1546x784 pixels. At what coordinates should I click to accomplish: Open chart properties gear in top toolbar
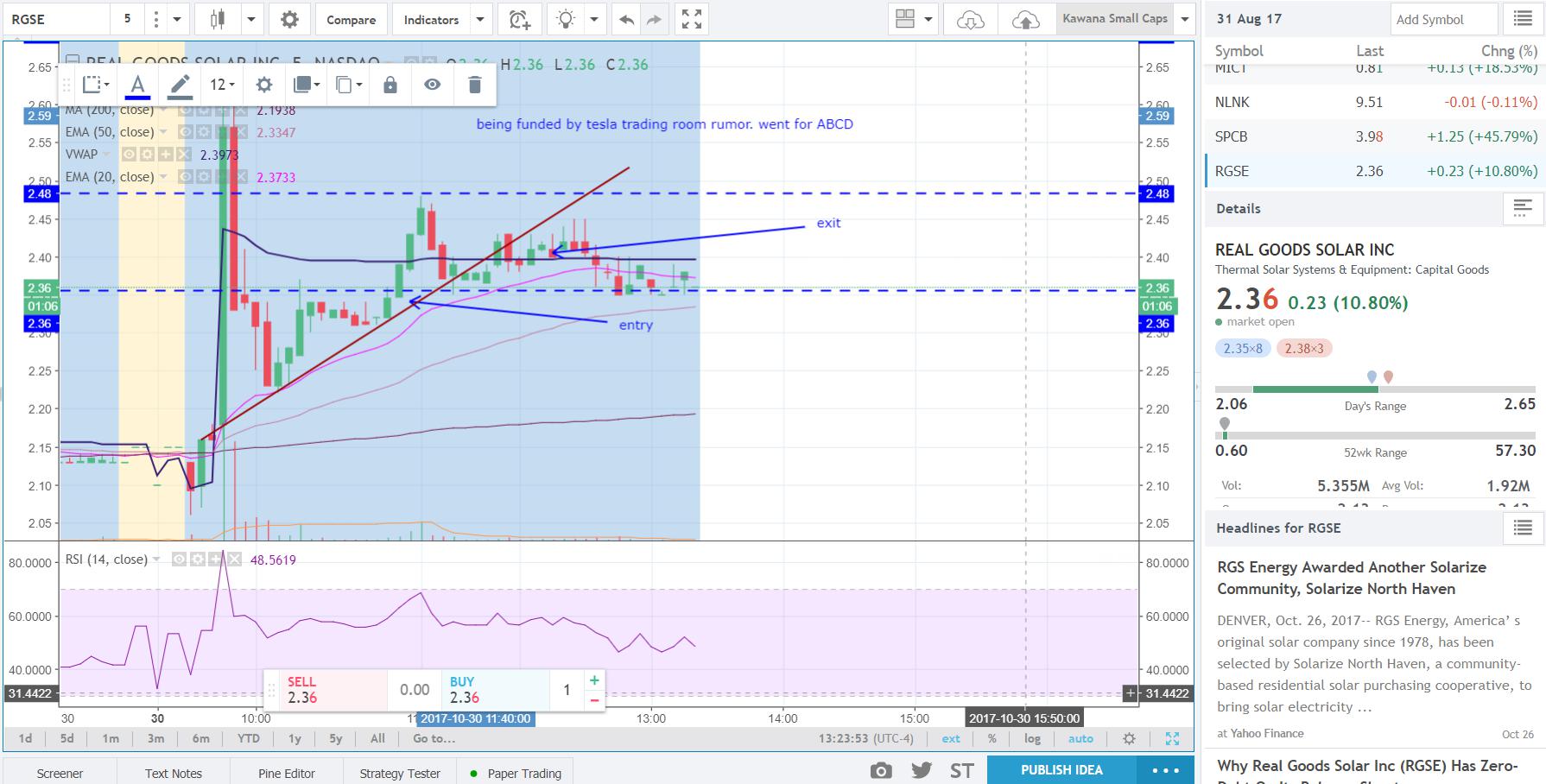click(x=289, y=19)
